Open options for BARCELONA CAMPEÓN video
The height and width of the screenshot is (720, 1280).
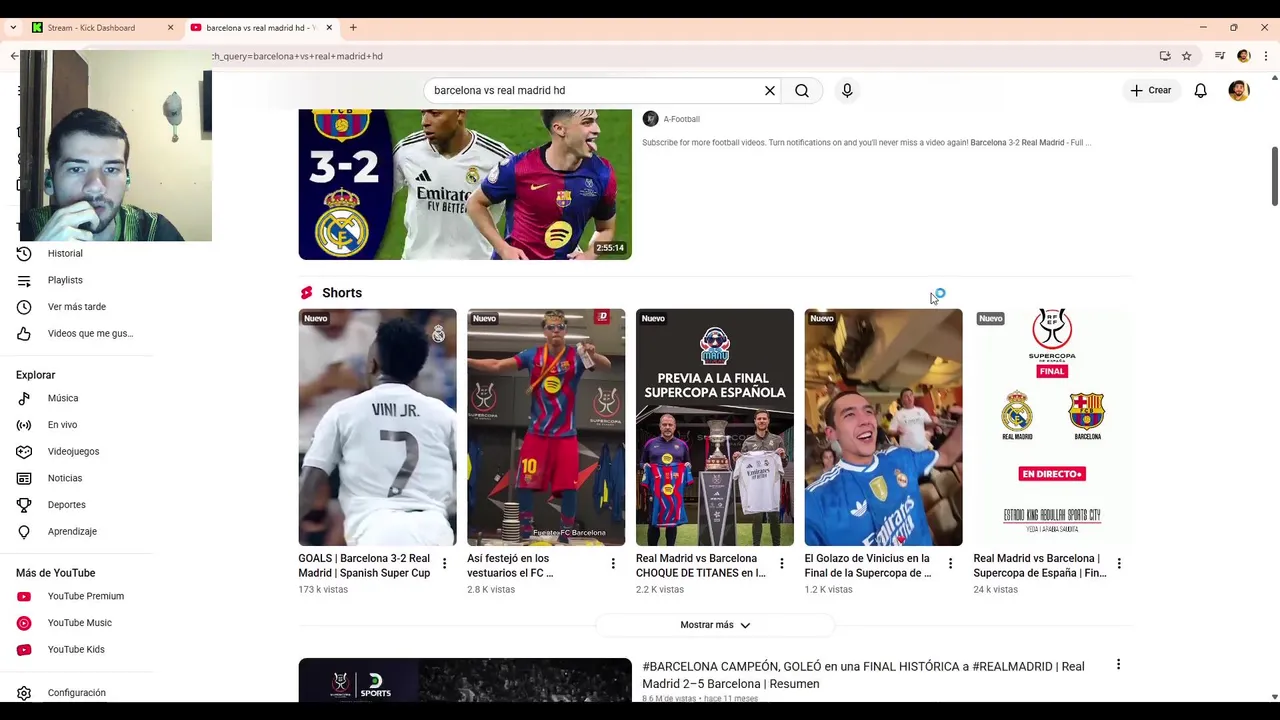[x=1118, y=665]
